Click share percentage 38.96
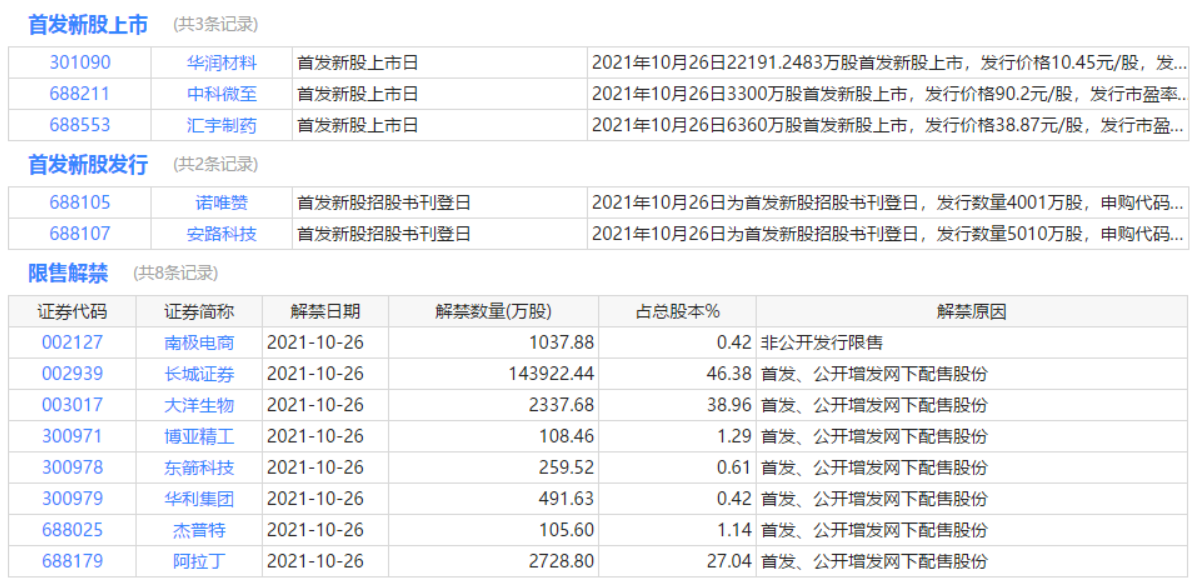The height and width of the screenshot is (580, 1199). tap(729, 405)
